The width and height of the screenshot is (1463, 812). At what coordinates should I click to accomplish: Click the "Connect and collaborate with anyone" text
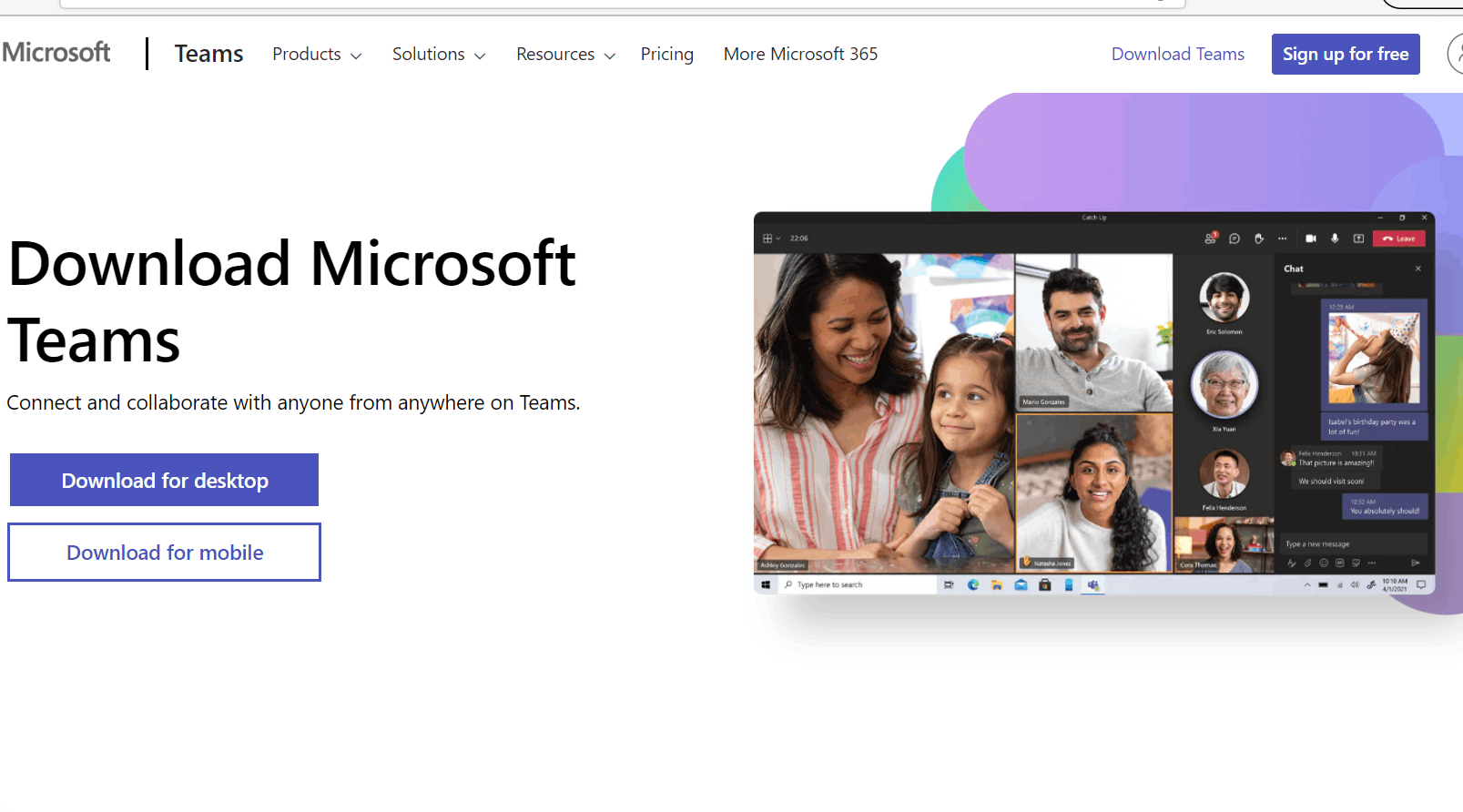293,402
